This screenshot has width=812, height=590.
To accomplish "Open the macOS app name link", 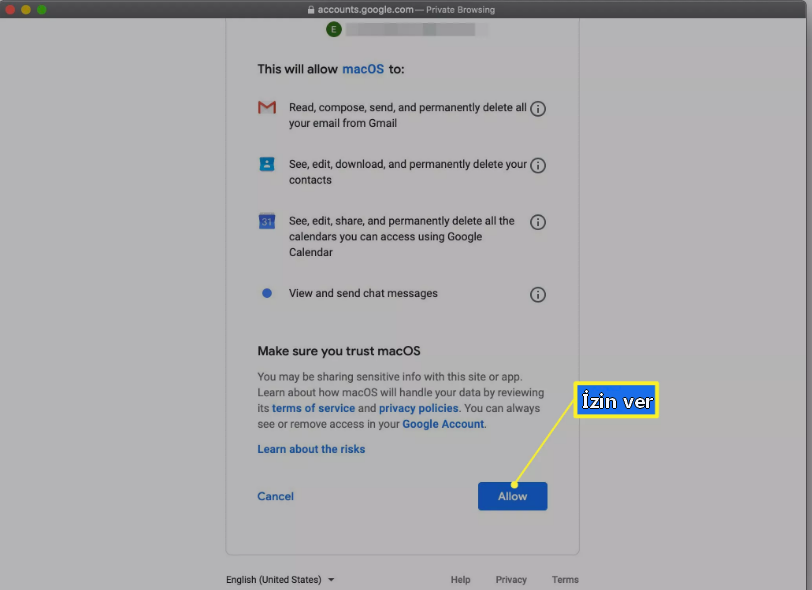I will [x=361, y=69].
